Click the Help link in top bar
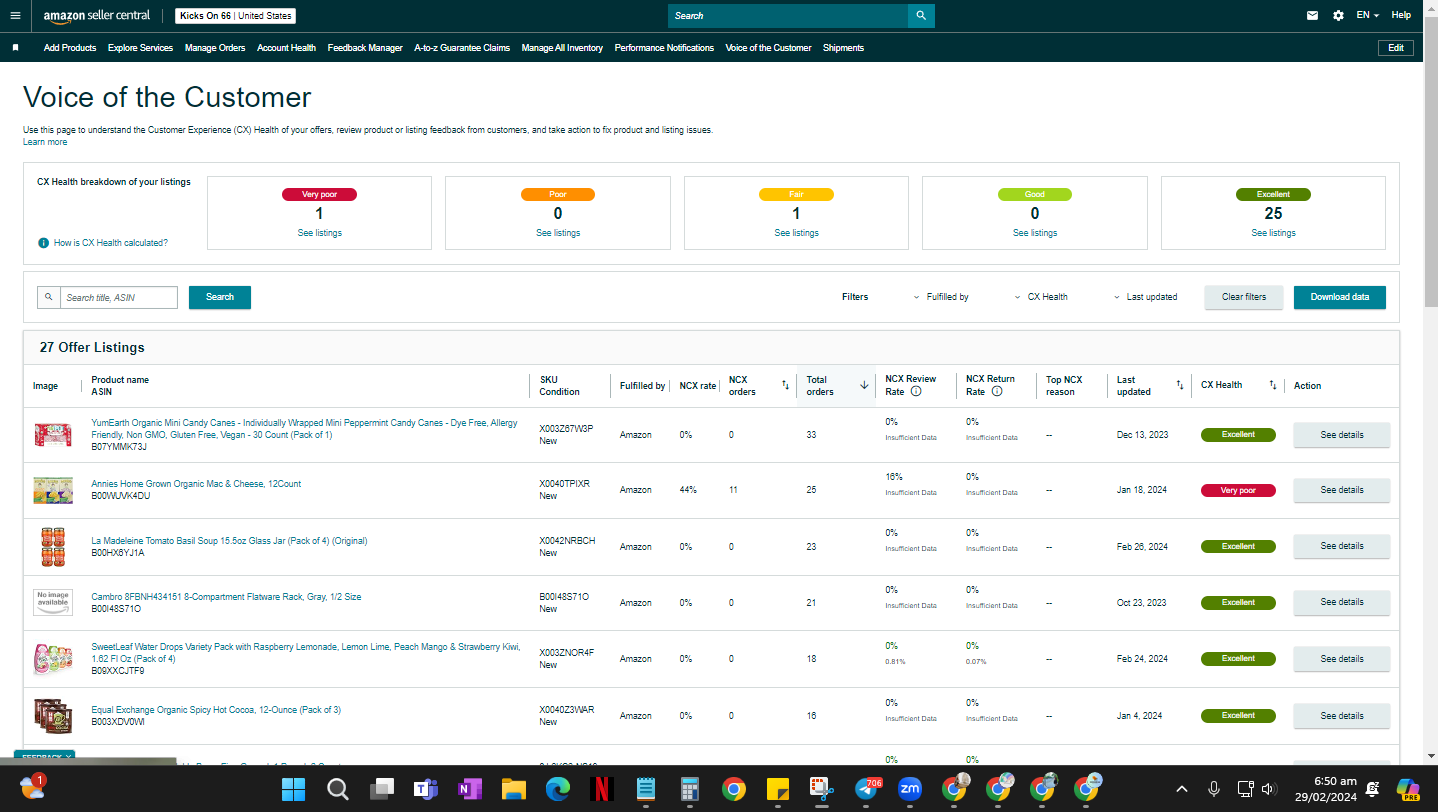 1401,15
